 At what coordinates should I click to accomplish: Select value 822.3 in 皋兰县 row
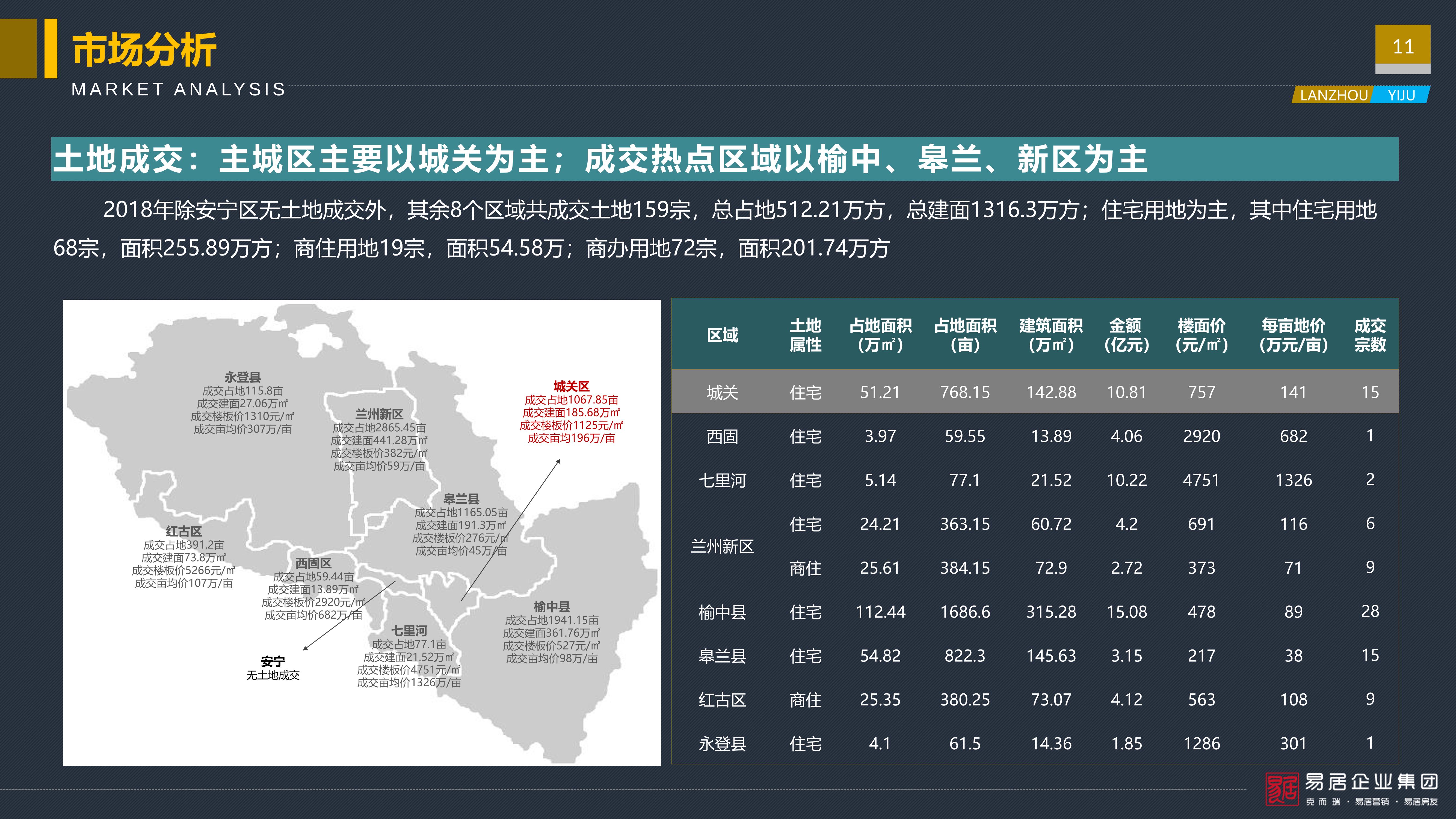[965, 656]
